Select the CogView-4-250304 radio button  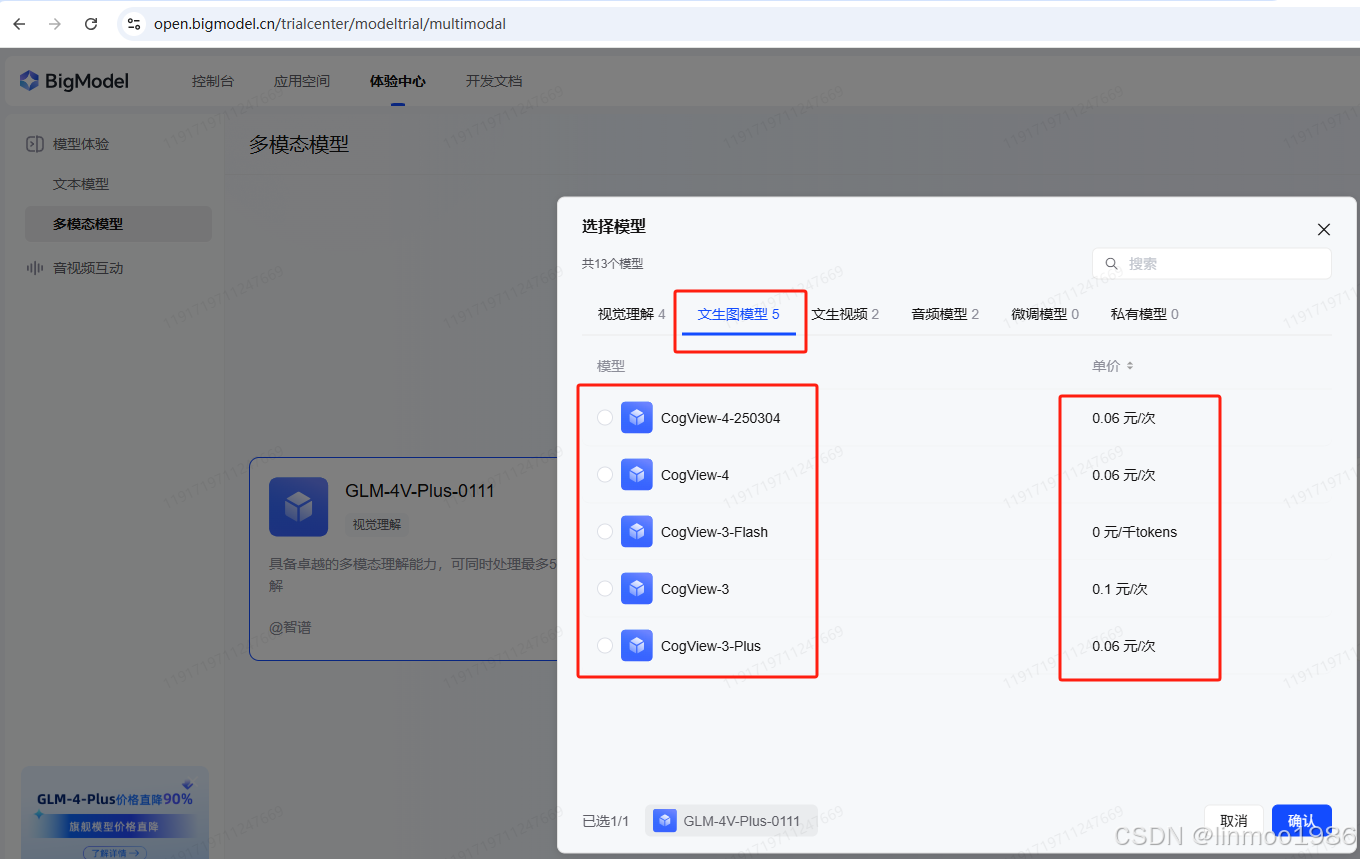[x=605, y=418]
